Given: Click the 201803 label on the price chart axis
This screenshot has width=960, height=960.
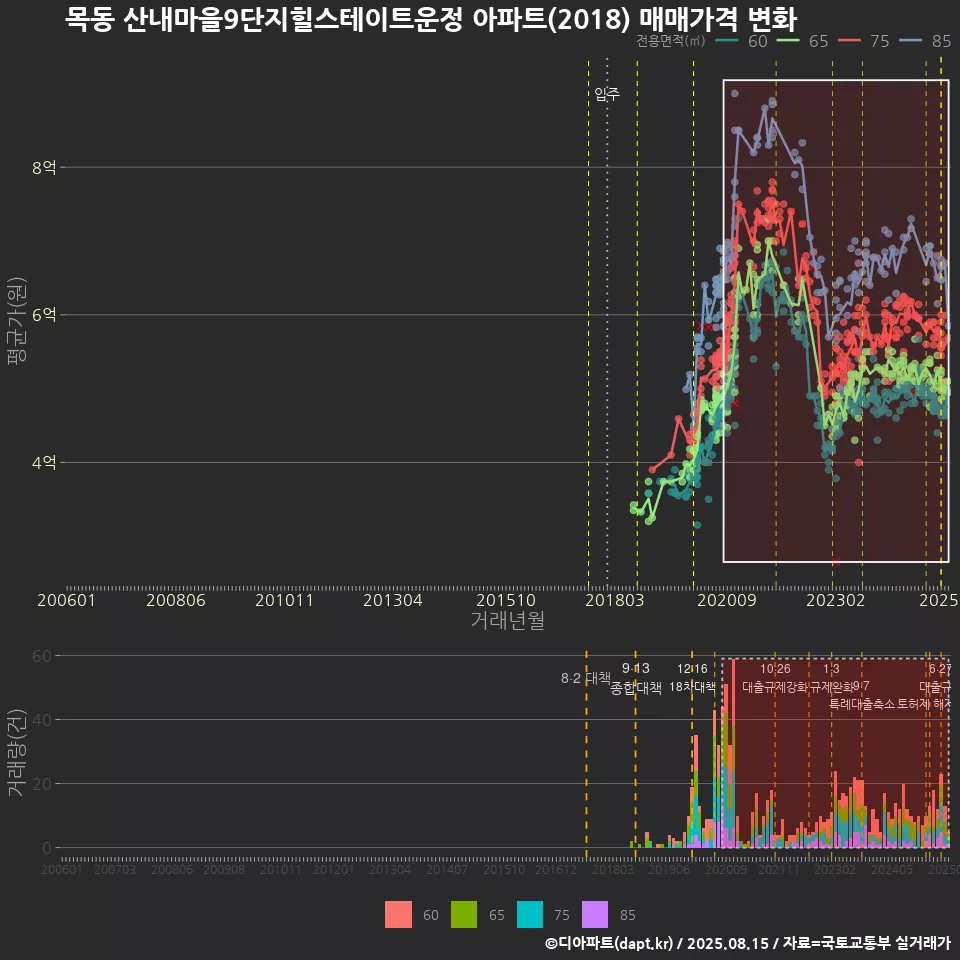Looking at the screenshot, I should pyautogui.click(x=615, y=600).
